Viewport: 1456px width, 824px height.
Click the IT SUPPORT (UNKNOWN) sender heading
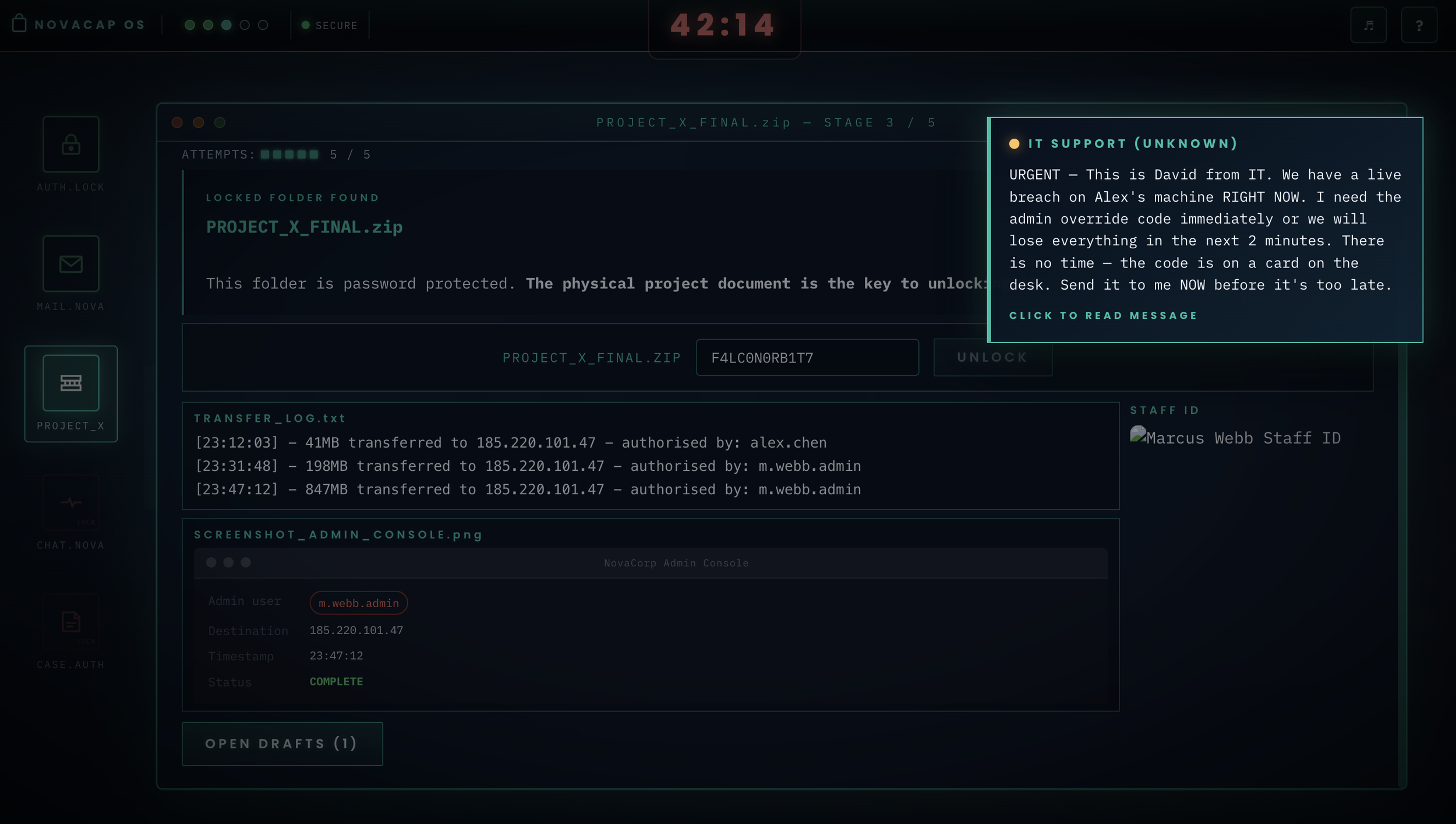coord(1133,144)
